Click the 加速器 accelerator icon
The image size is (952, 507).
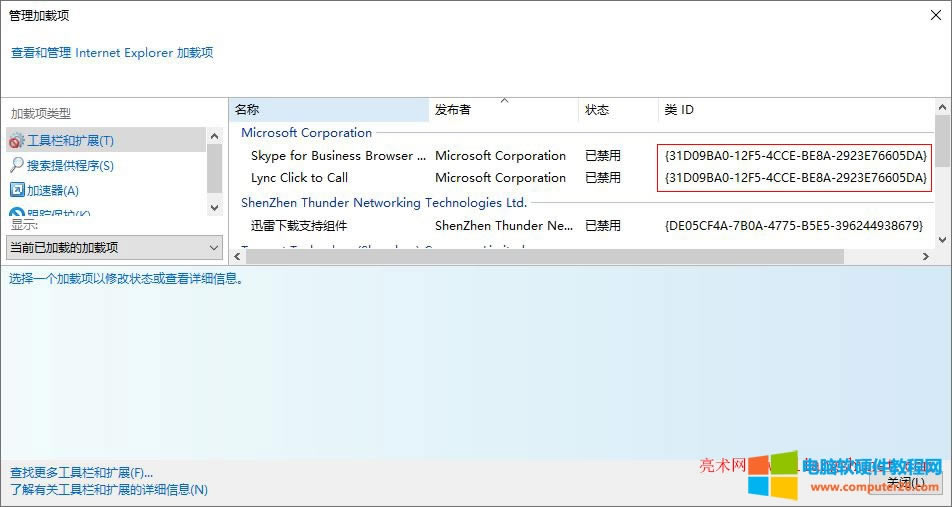(16, 190)
